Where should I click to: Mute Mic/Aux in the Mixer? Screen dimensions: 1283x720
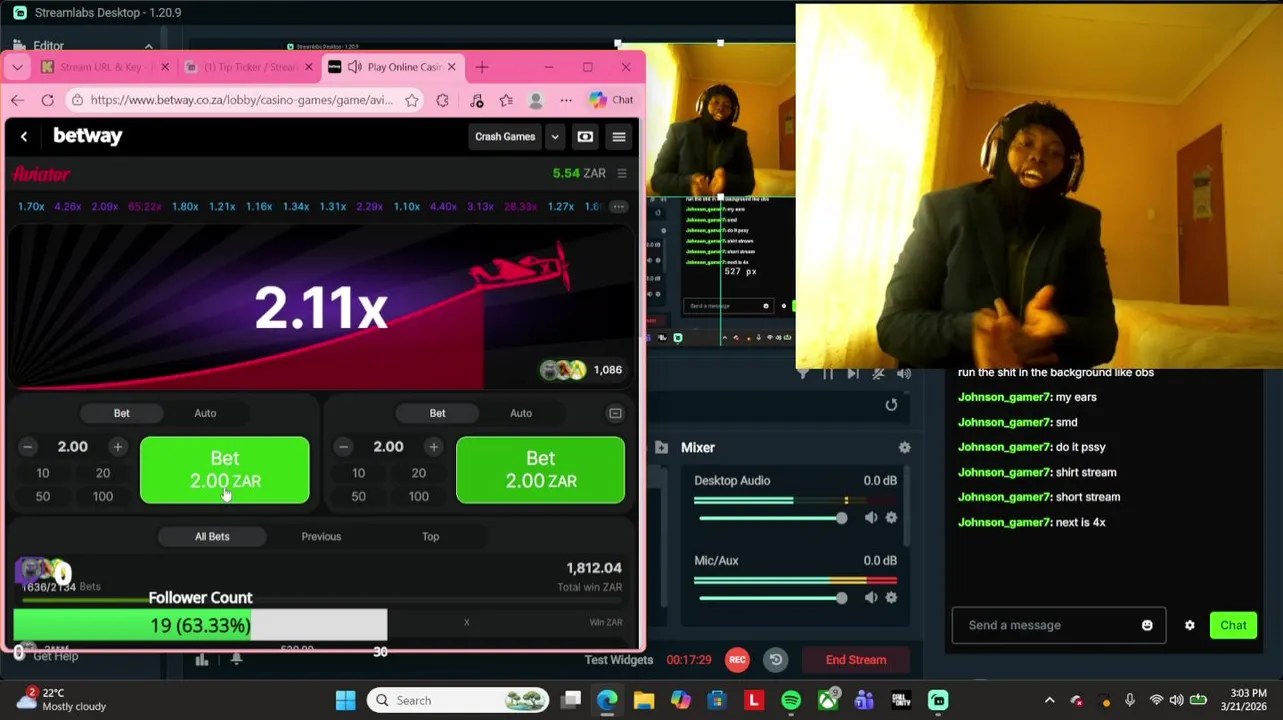871,598
